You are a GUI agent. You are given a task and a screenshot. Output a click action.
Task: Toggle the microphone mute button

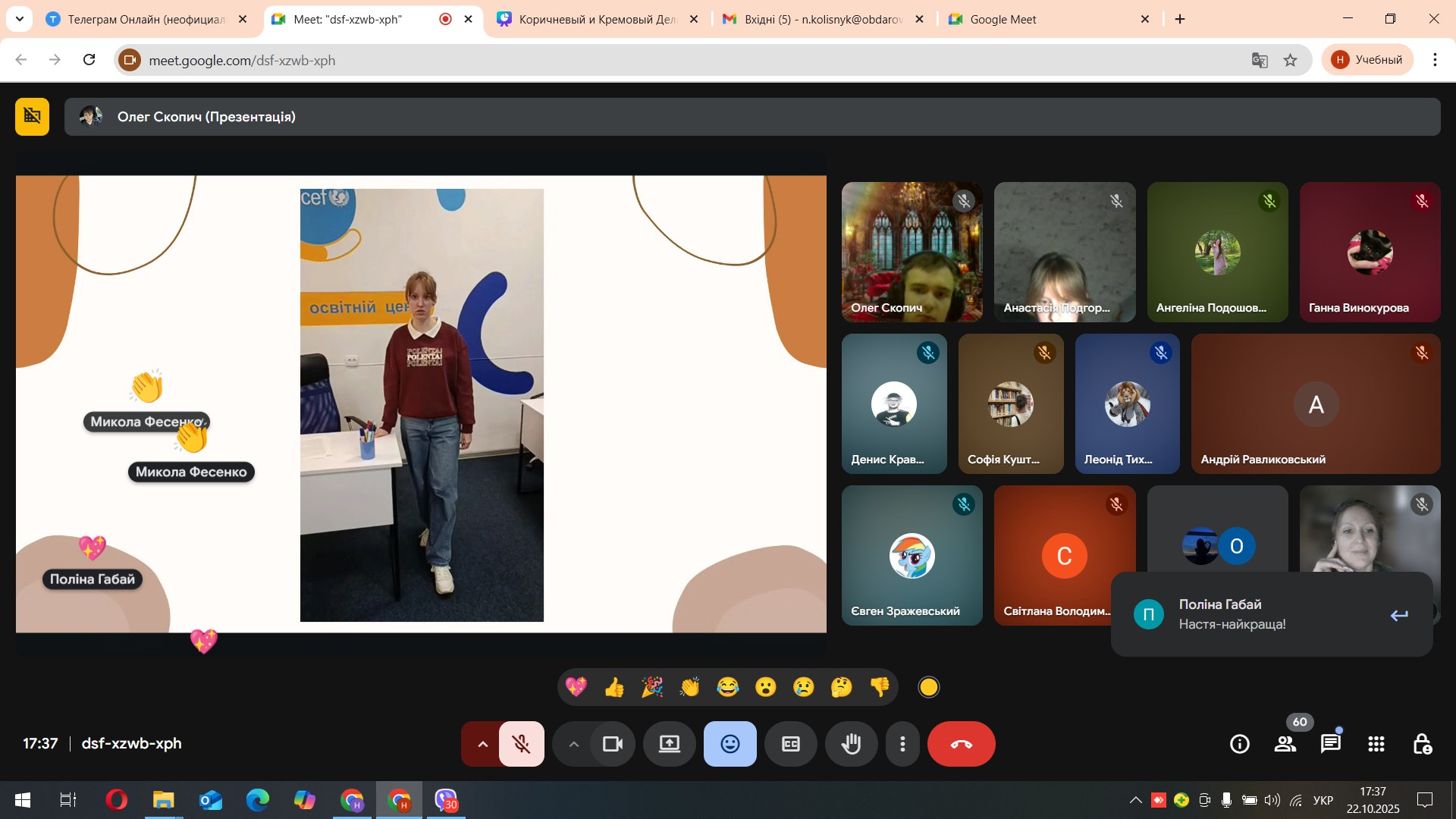pyautogui.click(x=521, y=744)
